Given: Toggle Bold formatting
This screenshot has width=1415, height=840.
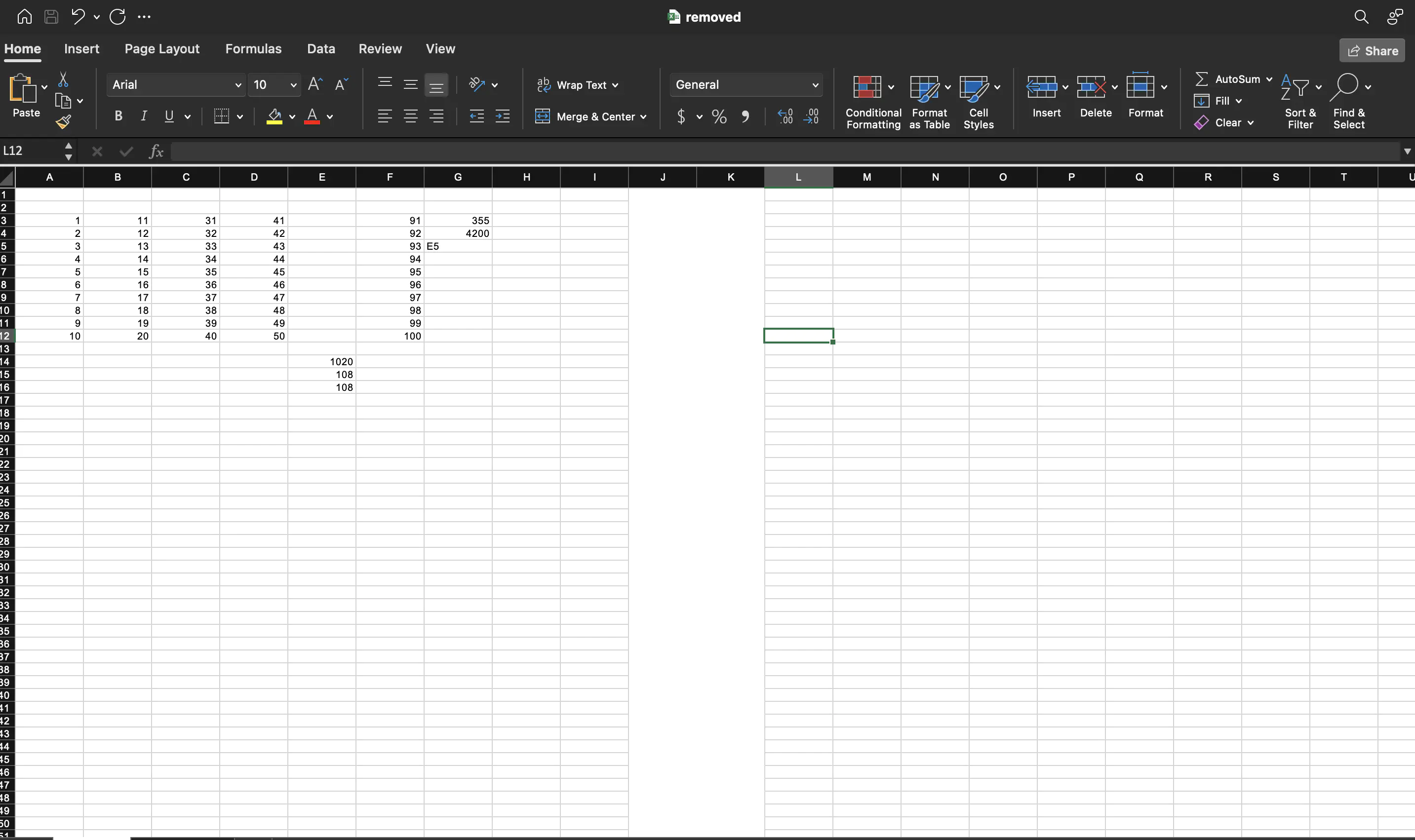Looking at the screenshot, I should click(118, 116).
